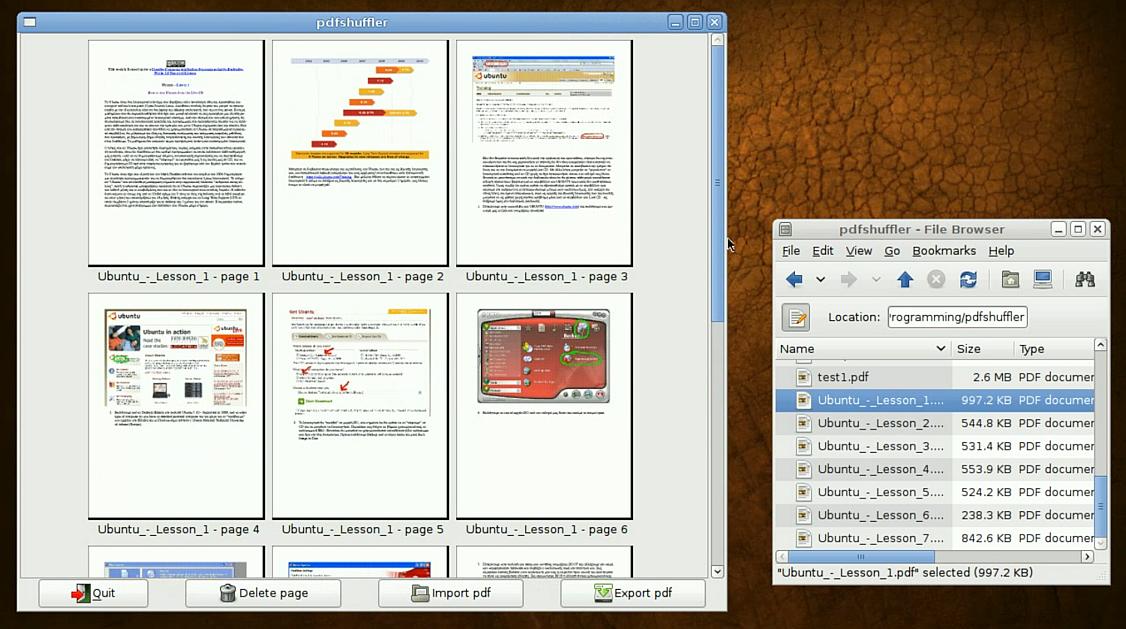Open the Edit menu
Viewport: 1126px width, 629px height.
822,251
